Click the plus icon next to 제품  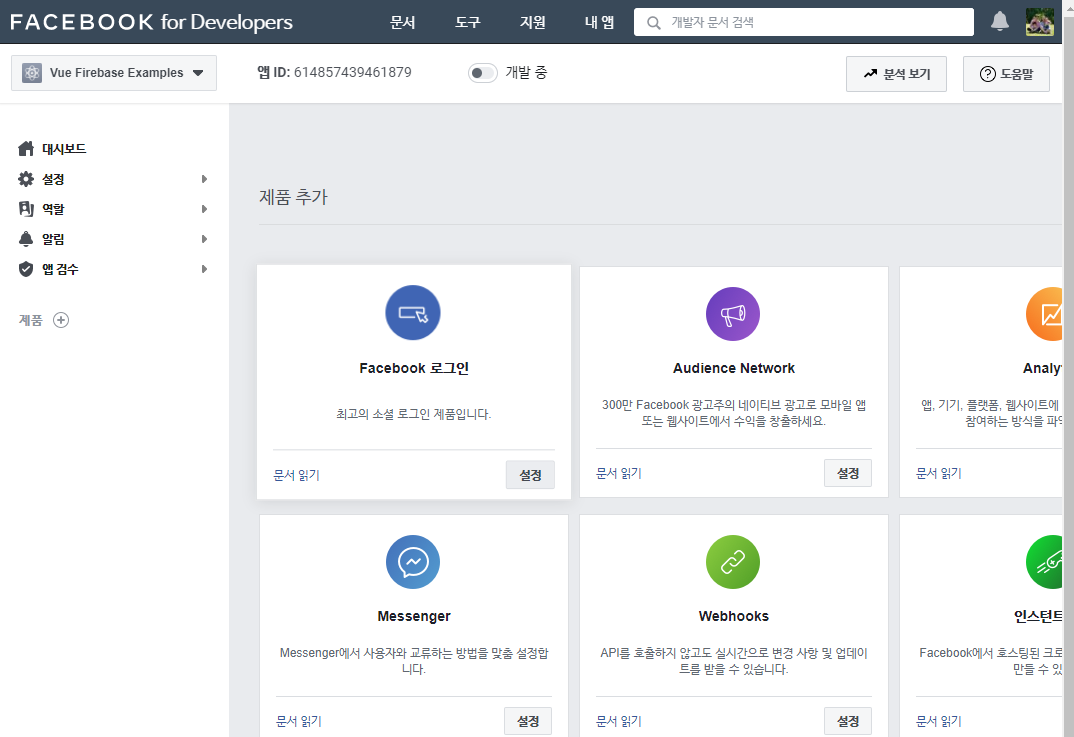point(61,320)
